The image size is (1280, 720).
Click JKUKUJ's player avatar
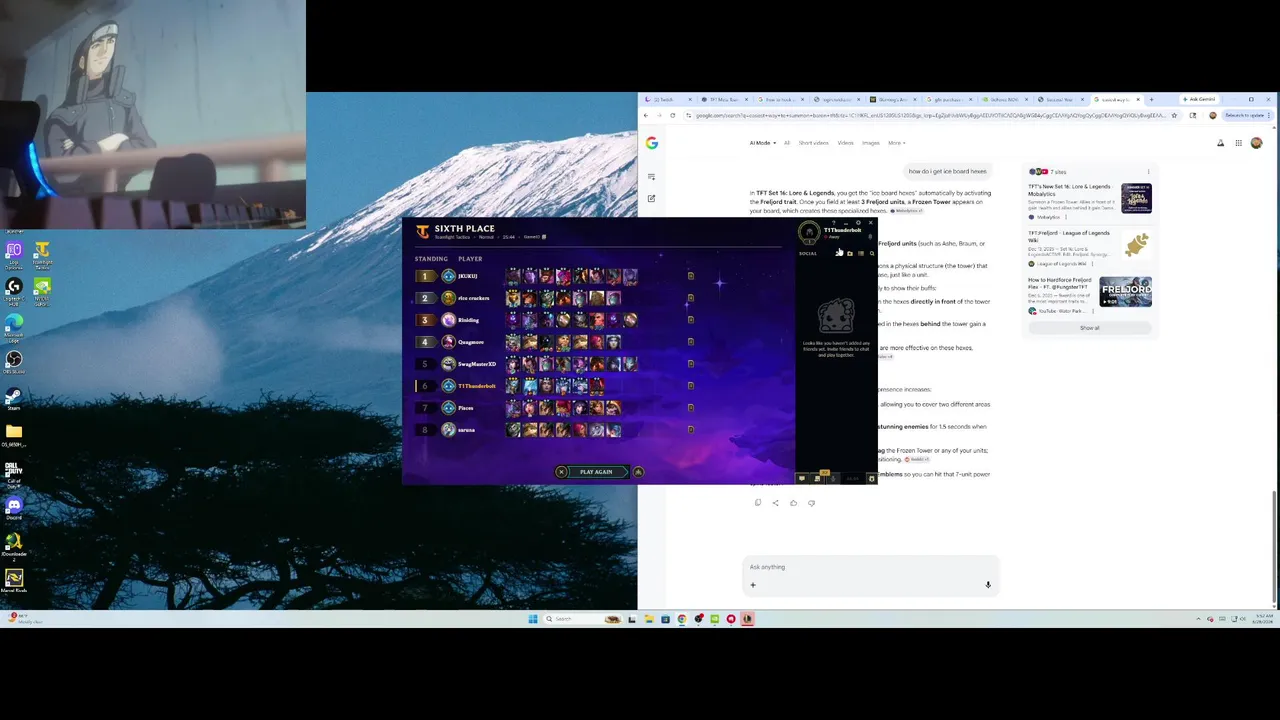(449, 276)
